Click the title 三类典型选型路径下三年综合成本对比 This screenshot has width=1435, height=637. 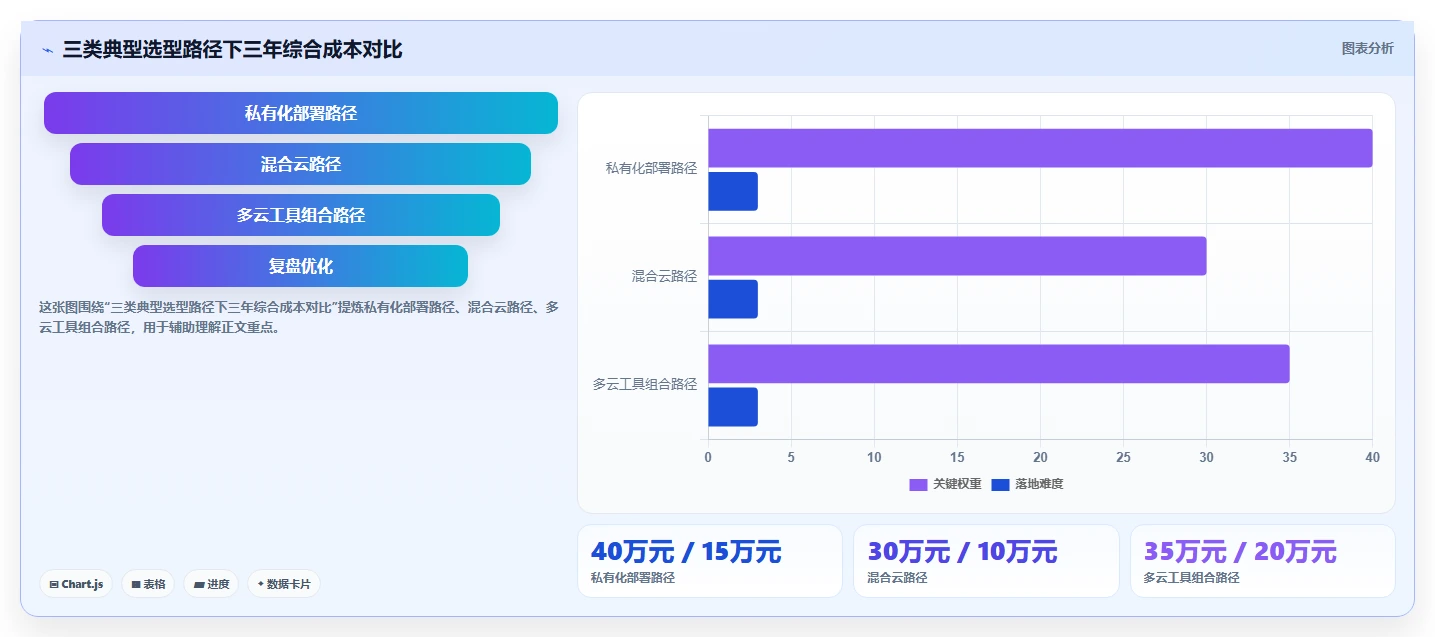233,50
